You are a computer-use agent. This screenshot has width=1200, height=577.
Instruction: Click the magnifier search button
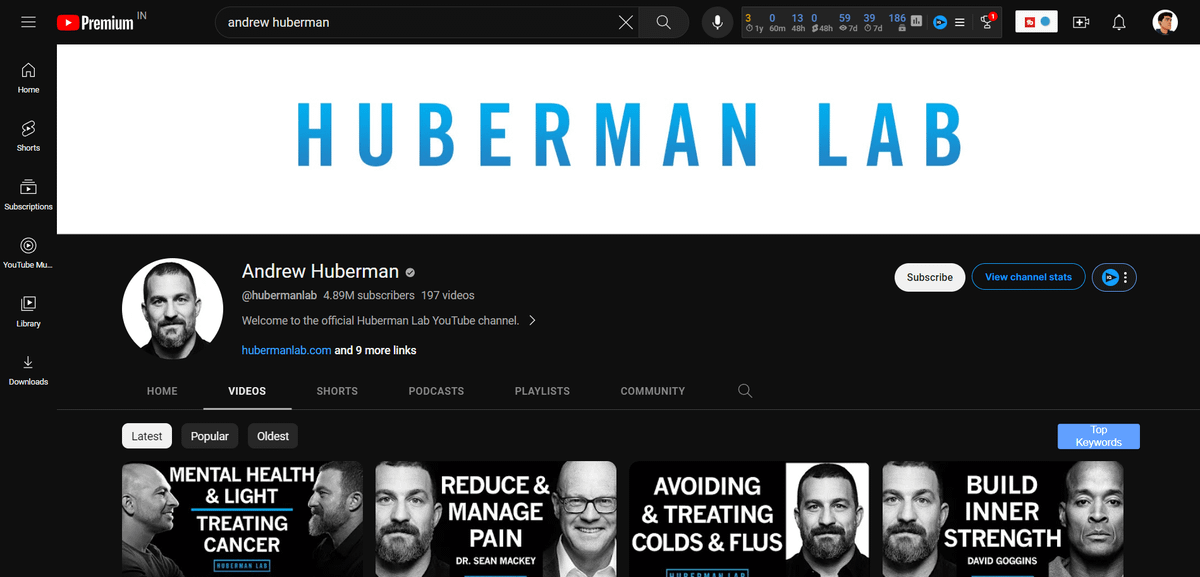664,22
